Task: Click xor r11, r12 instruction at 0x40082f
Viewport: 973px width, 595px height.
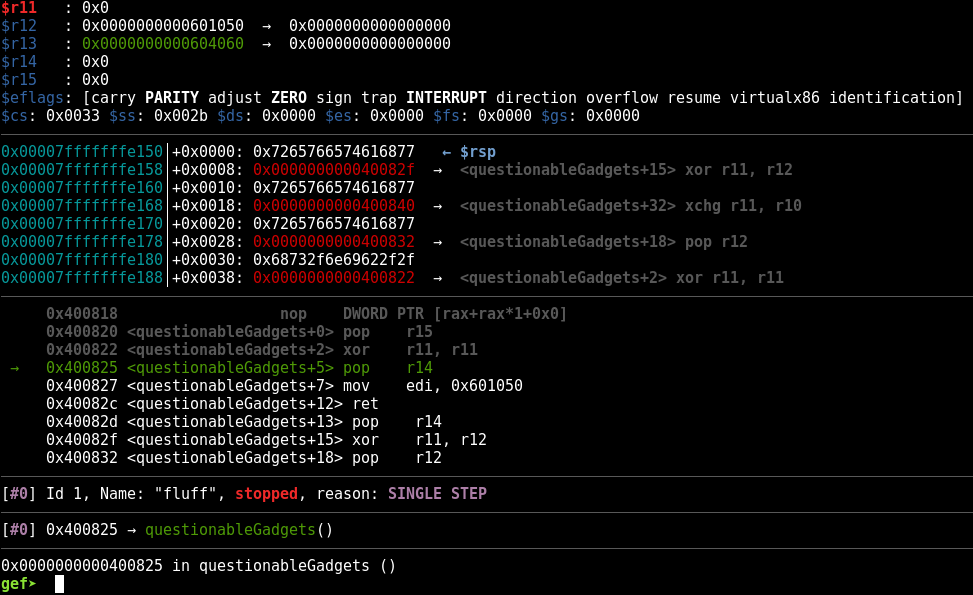Action: coord(419,439)
